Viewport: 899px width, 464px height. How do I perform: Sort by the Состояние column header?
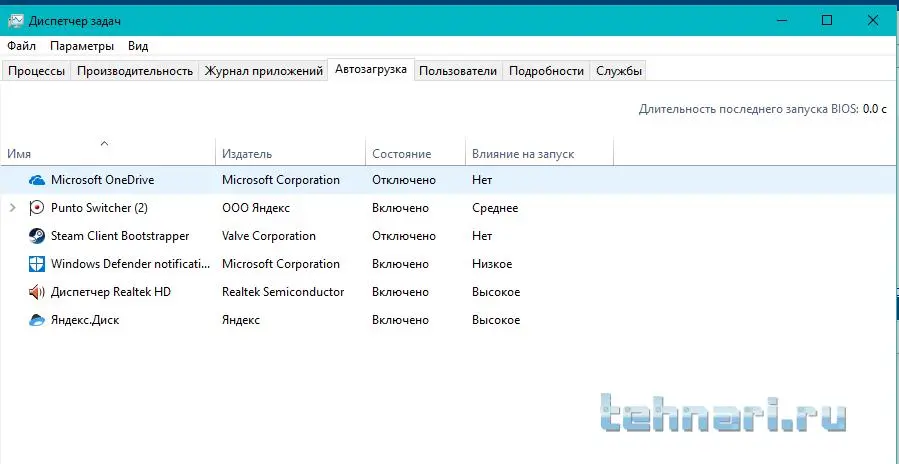click(415, 151)
